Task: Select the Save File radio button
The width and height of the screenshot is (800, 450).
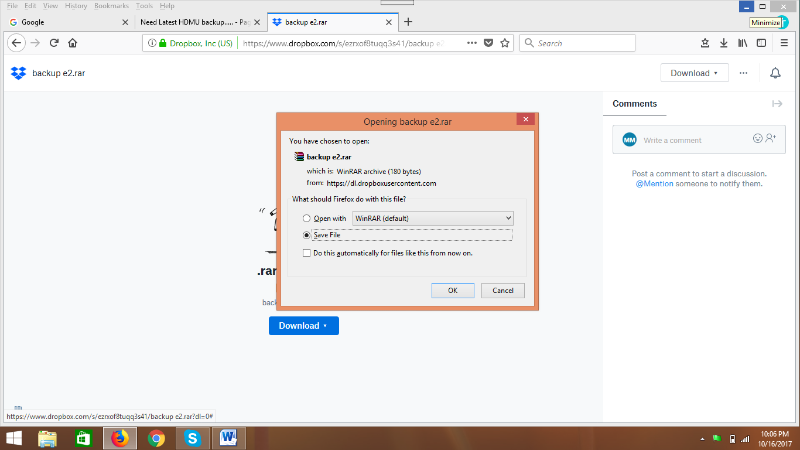Action: (306, 235)
